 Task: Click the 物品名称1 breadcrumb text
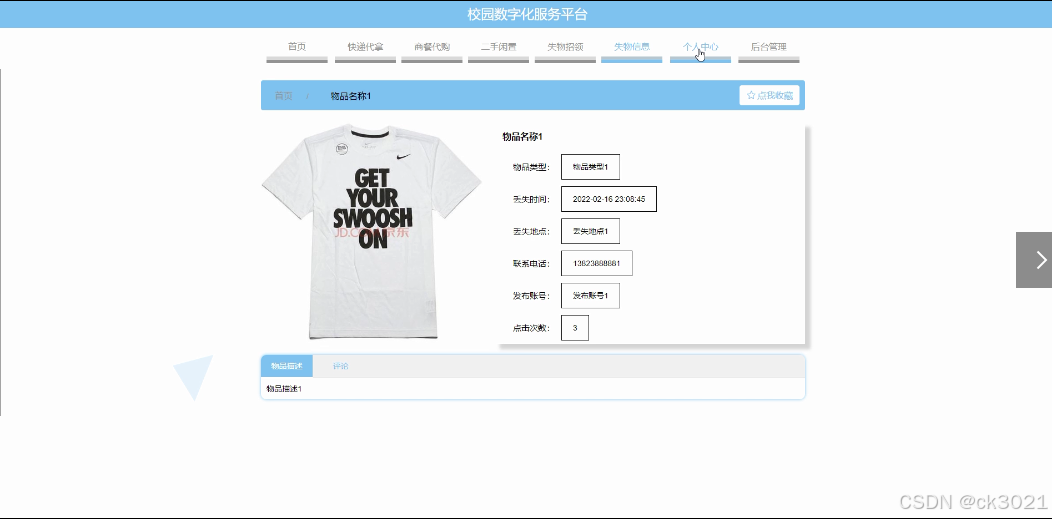tap(351, 96)
